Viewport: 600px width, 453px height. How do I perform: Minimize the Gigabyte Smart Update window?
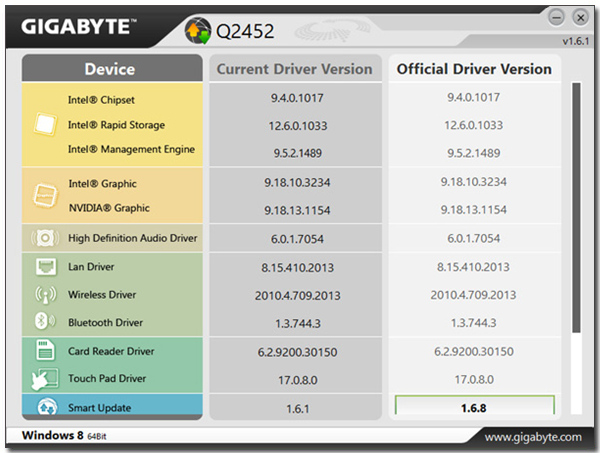click(556, 17)
